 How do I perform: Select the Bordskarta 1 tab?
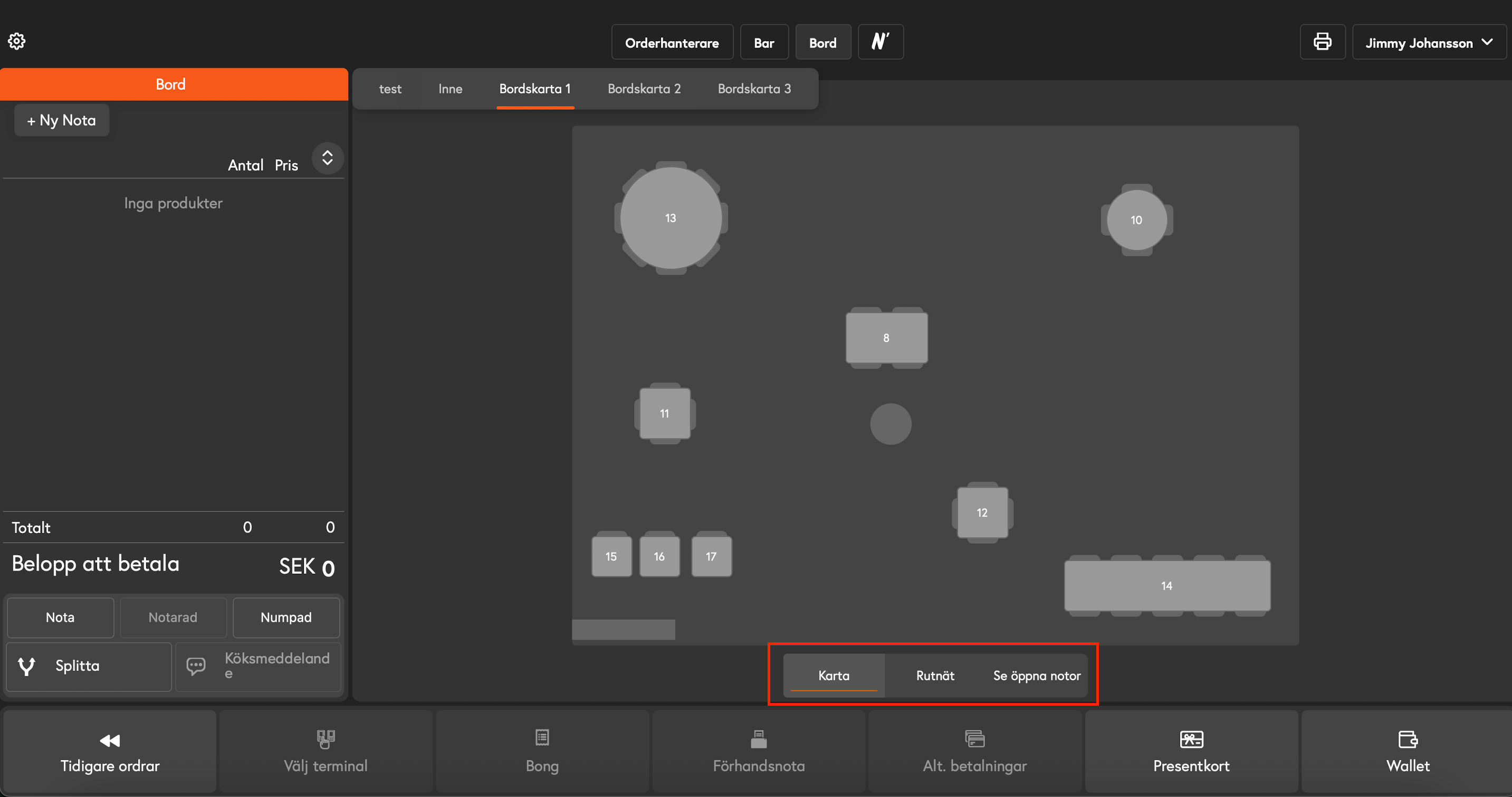coord(535,89)
